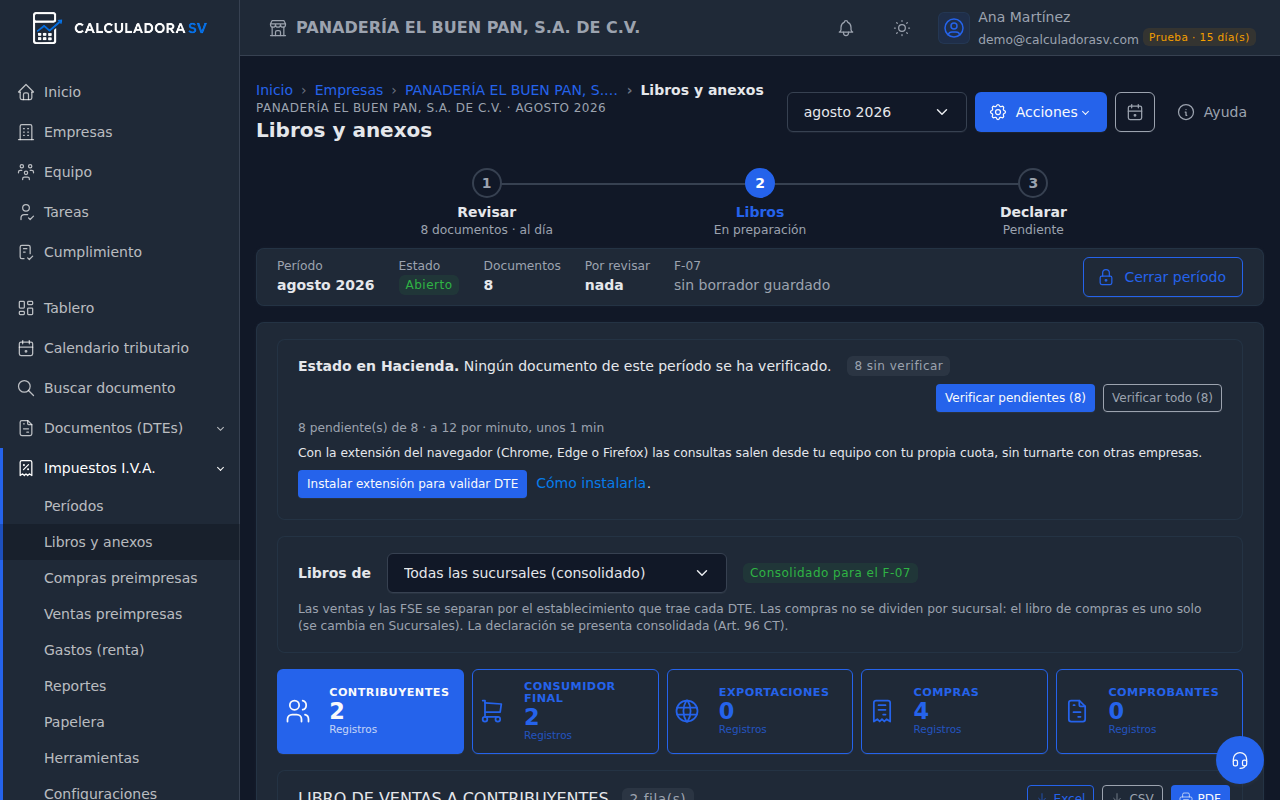Image resolution: width=1280 pixels, height=800 pixels.
Task: Select the Comprobantes book card
Action: click(1149, 711)
